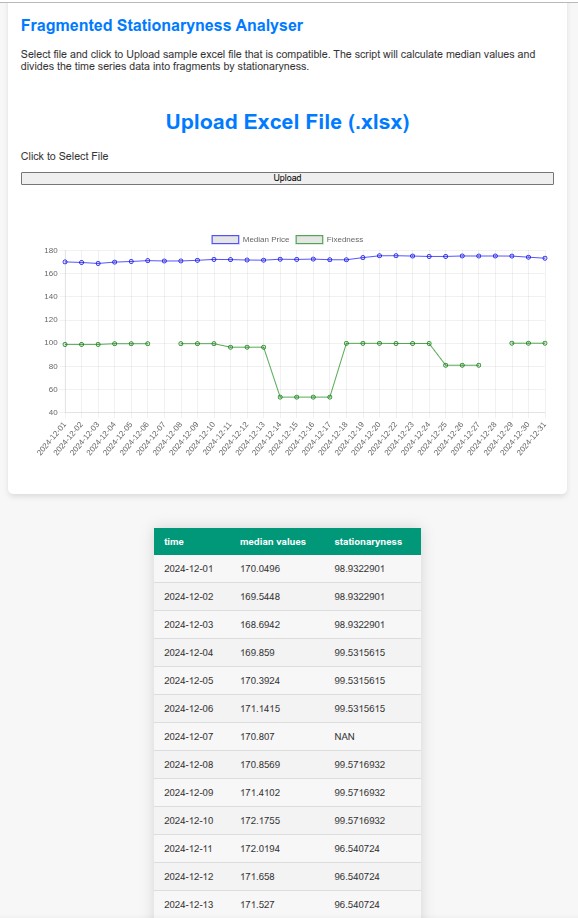Click the 'Upload Excel File (.xlsx)' heading

pos(288,122)
